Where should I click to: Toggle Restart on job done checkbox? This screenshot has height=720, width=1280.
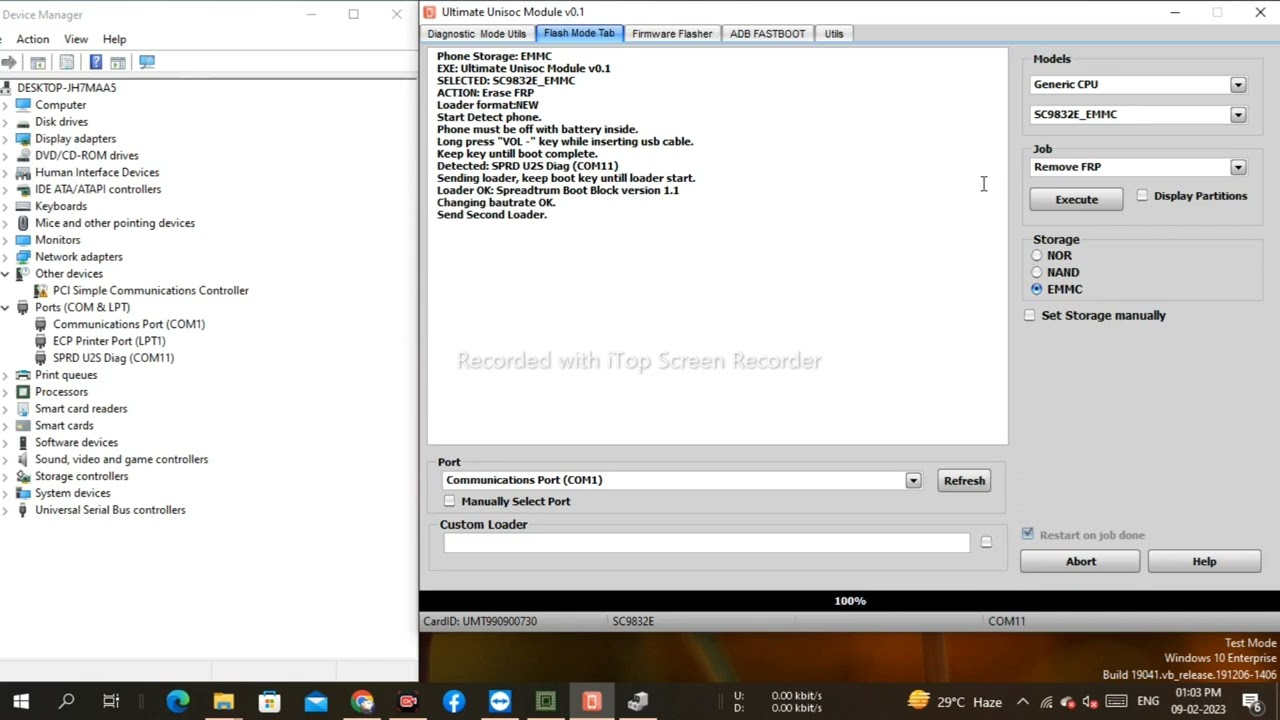click(1028, 535)
